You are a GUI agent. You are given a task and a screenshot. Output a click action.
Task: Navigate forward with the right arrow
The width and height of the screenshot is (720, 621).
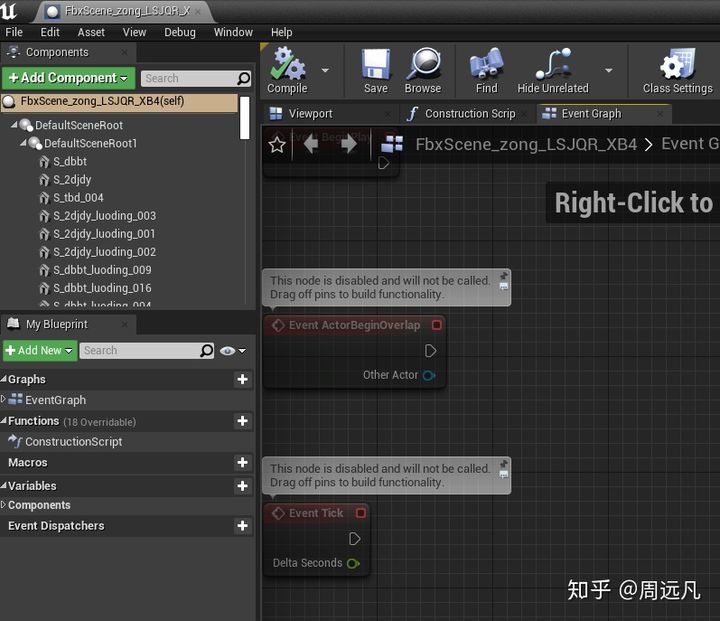pos(349,144)
